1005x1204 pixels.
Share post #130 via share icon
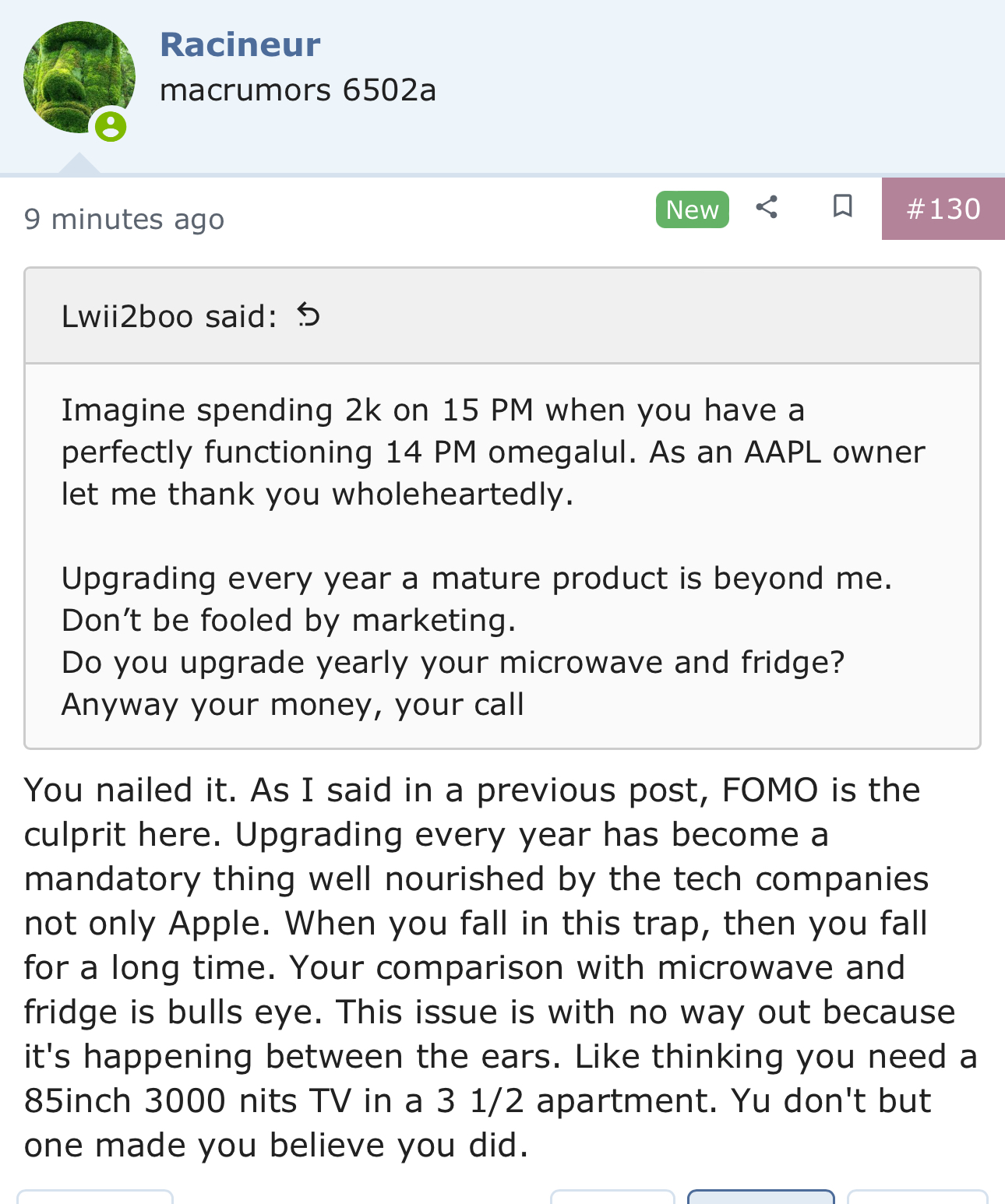(x=767, y=207)
